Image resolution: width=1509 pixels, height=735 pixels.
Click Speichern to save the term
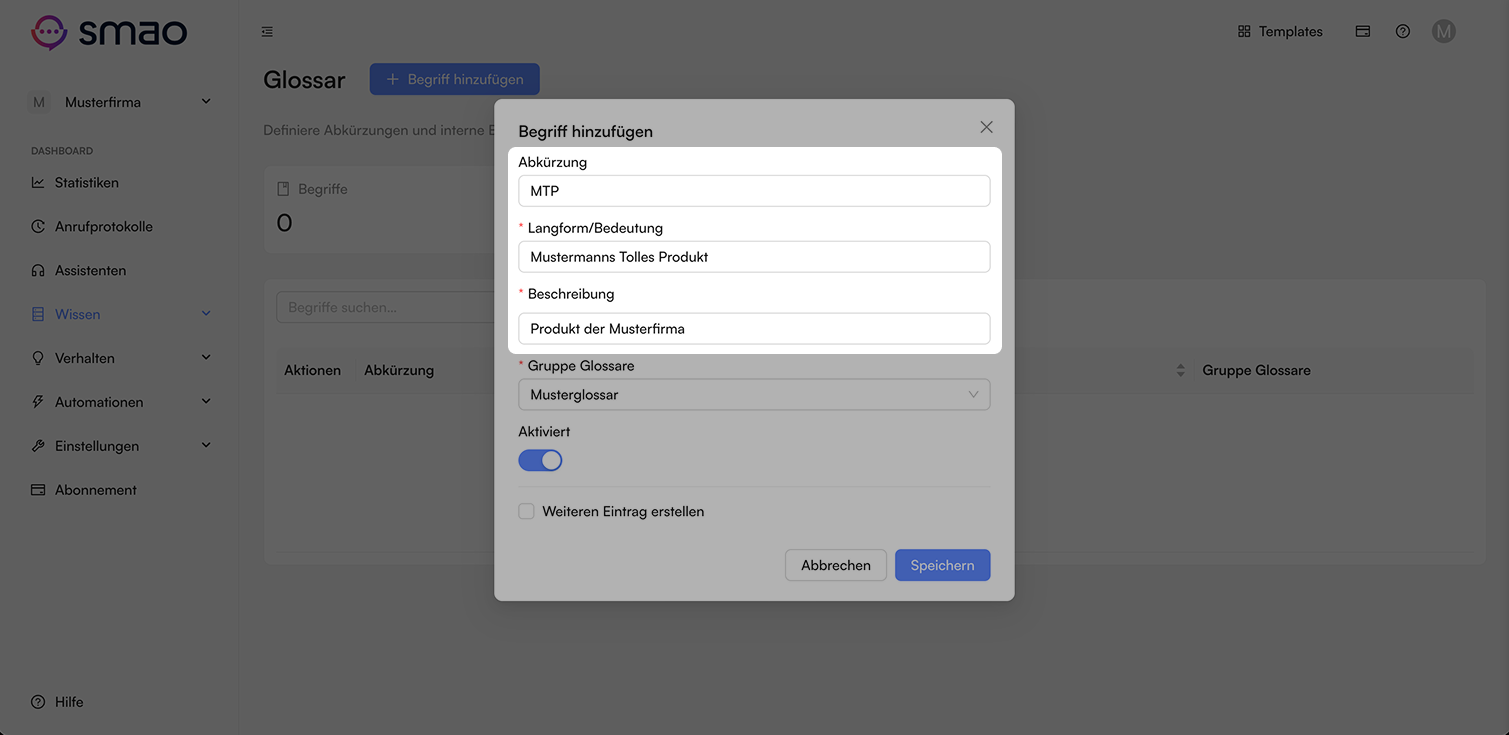pos(942,565)
